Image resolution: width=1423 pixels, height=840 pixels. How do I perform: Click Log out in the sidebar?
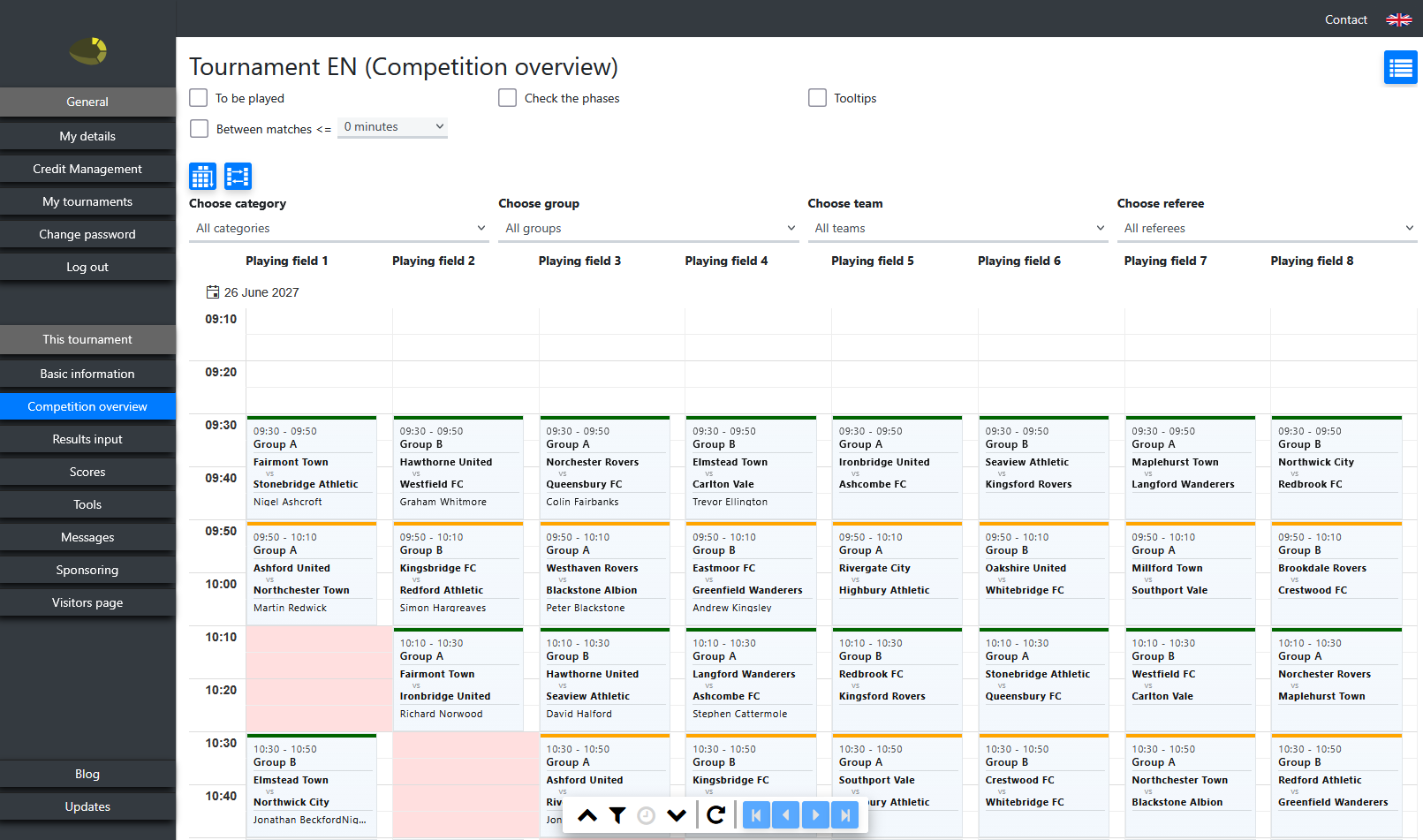(87, 267)
